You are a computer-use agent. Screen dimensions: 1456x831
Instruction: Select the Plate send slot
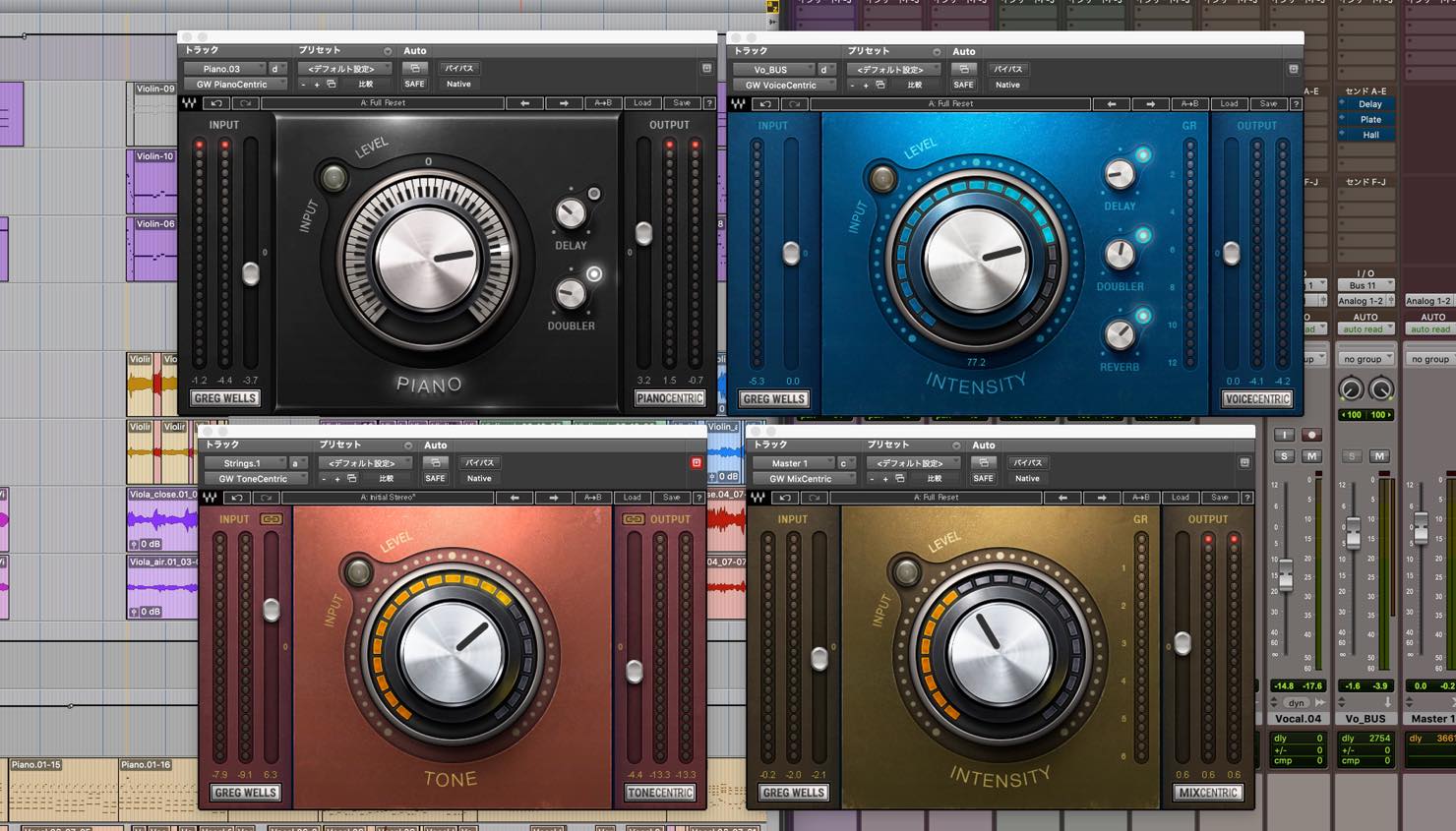1369,119
